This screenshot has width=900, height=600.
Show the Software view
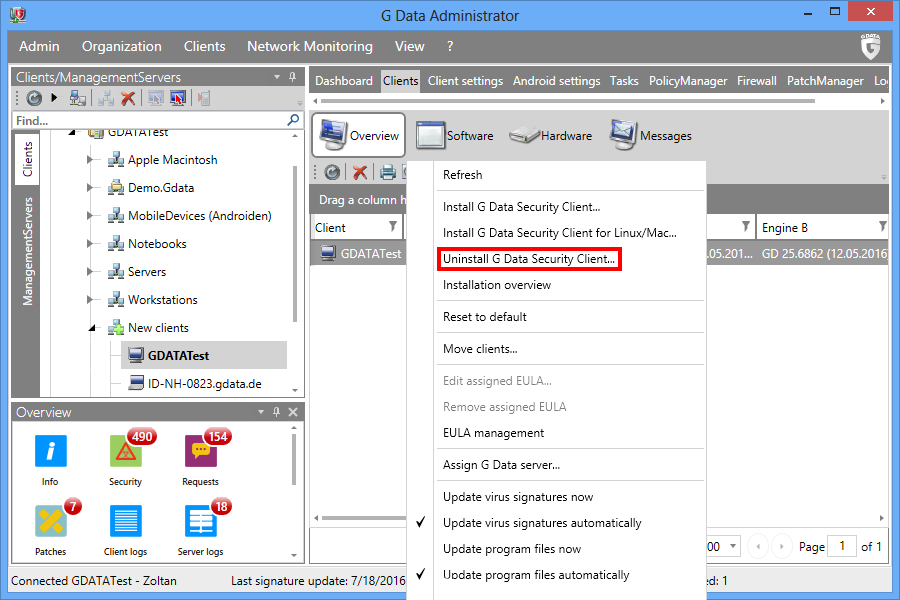point(455,136)
